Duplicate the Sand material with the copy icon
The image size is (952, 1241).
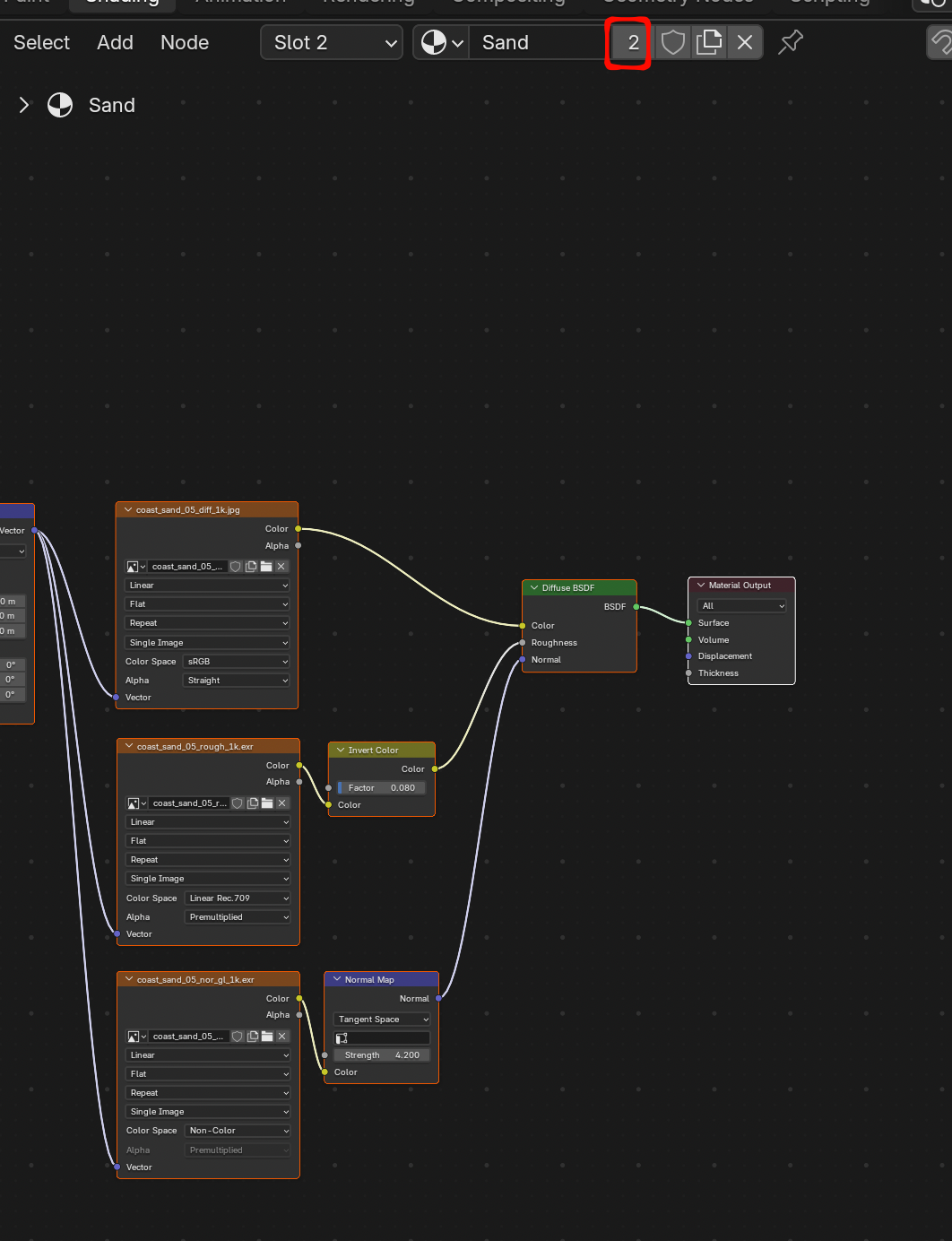[x=709, y=42]
